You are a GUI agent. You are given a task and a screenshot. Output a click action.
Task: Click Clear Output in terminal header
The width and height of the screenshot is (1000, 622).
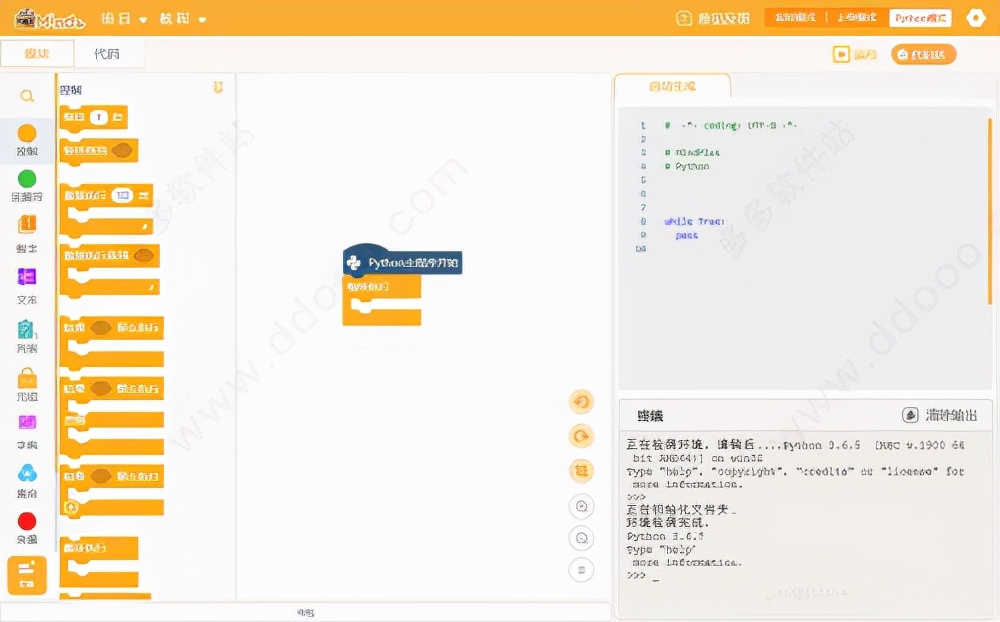tap(940, 415)
